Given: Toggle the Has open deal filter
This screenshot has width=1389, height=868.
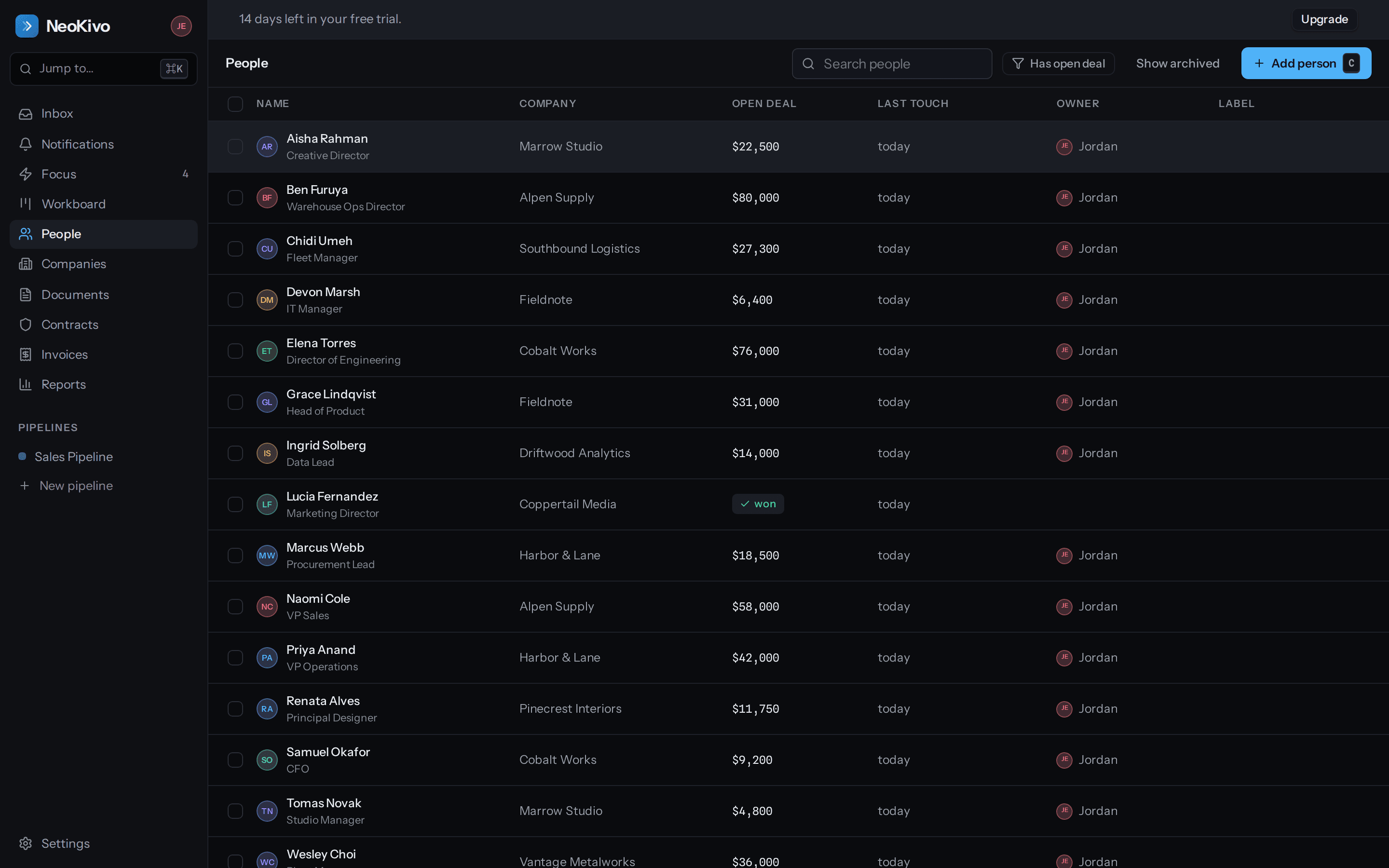Looking at the screenshot, I should (1058, 64).
